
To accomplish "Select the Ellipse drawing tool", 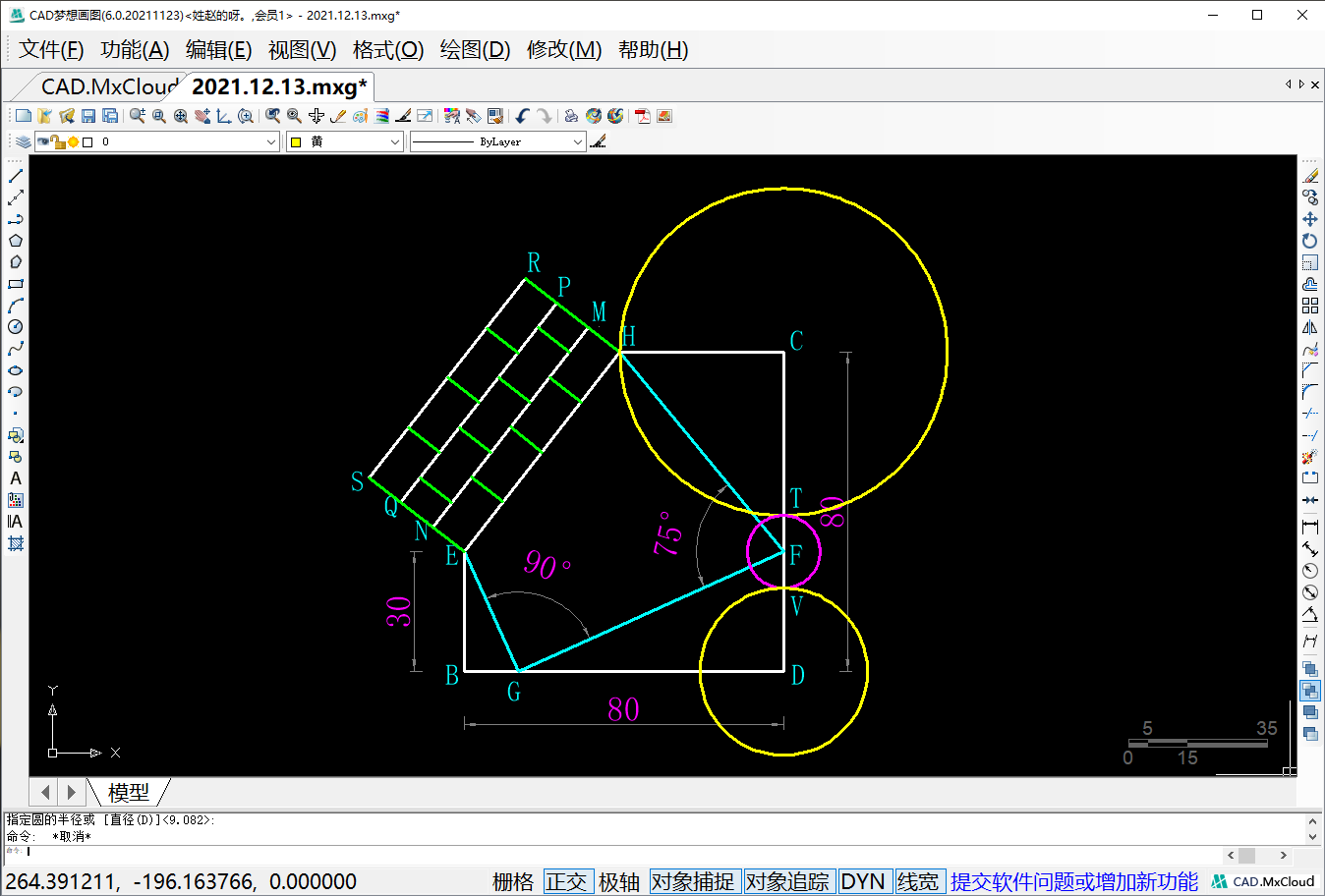I will coord(16,370).
